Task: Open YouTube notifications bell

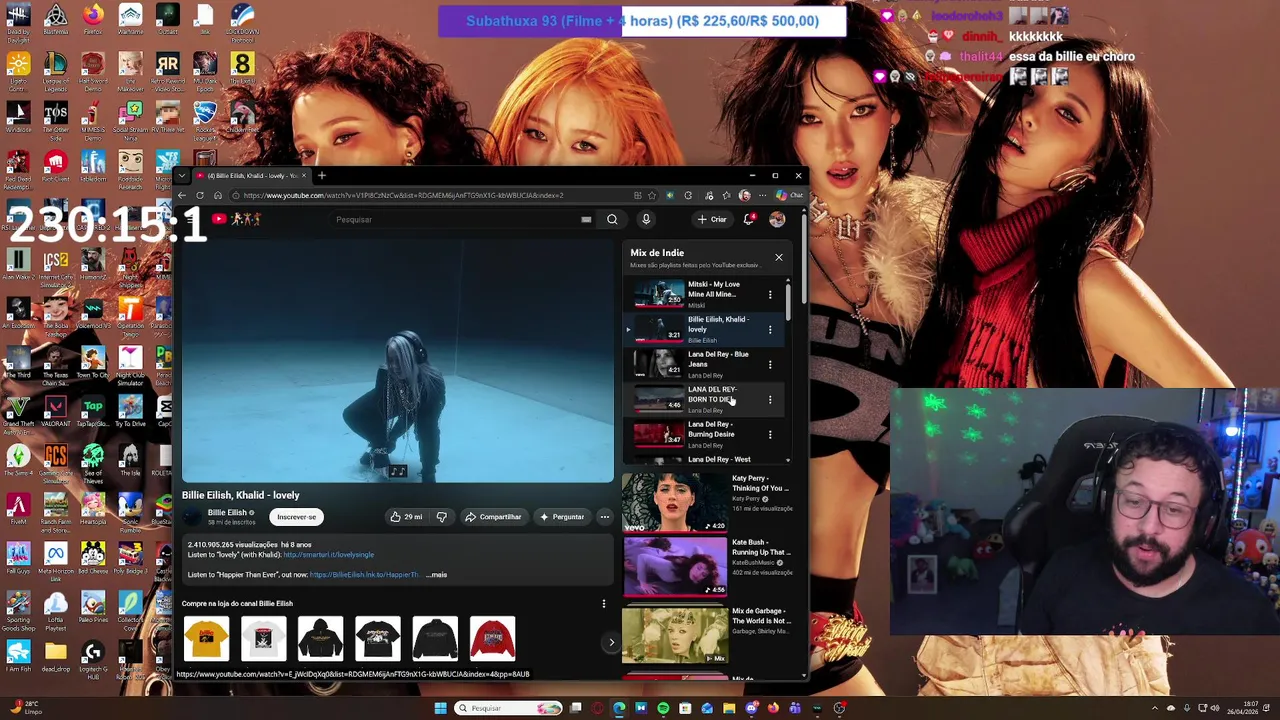Action: 749,219
